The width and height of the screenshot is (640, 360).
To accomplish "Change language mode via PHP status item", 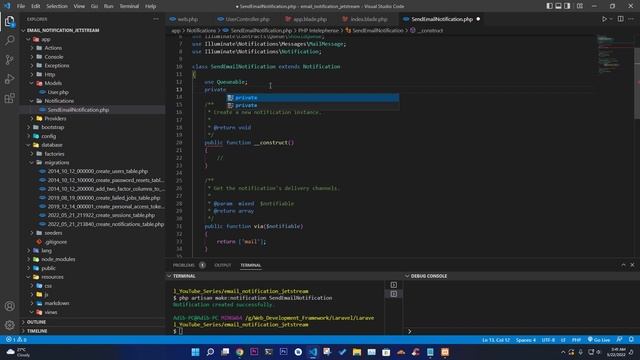I will pyautogui.click(x=576, y=340).
